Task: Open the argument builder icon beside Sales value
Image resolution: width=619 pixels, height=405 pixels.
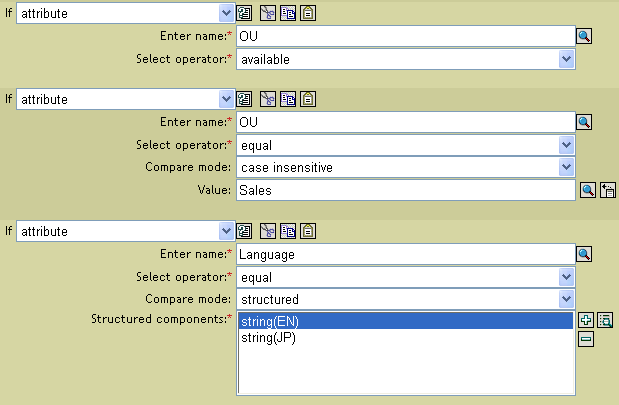Action: (606, 190)
